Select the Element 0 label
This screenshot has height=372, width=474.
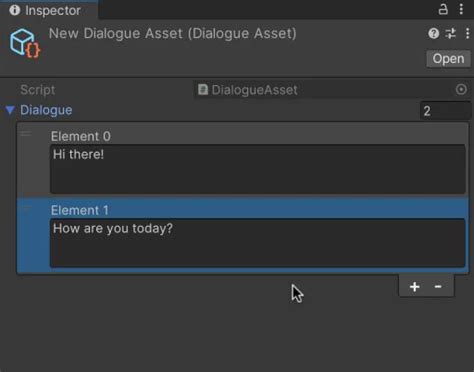tap(81, 136)
